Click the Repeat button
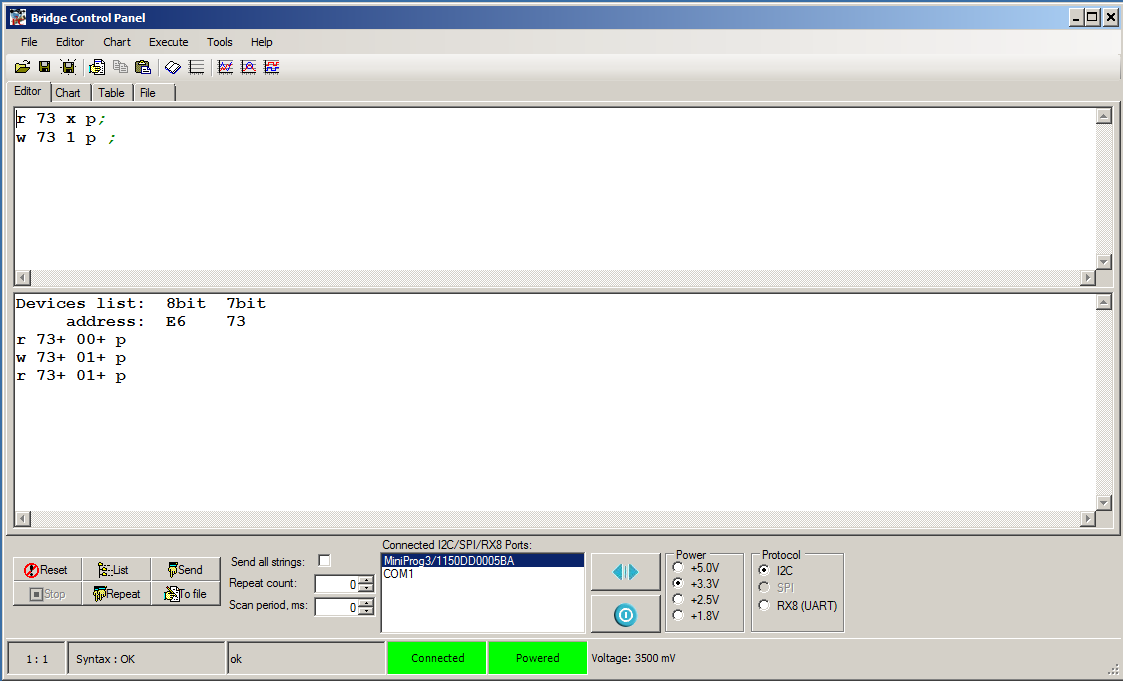 coord(116,594)
